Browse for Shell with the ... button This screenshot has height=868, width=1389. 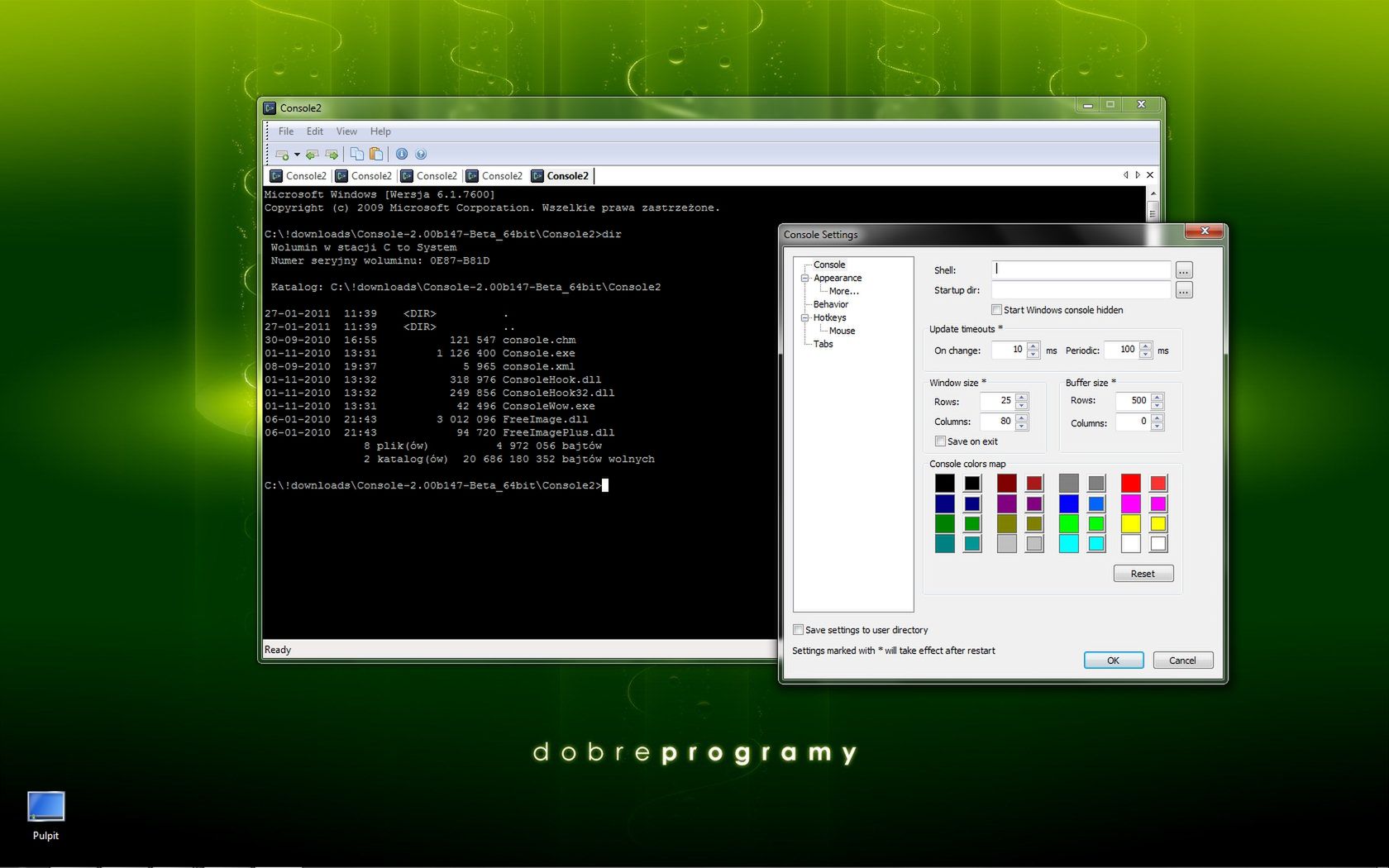click(x=1184, y=270)
